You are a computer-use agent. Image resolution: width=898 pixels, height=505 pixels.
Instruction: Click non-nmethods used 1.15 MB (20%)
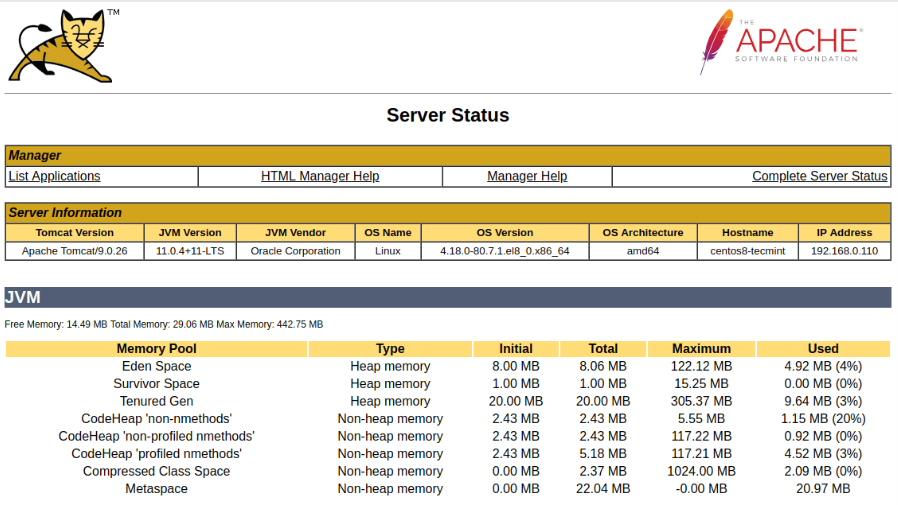(823, 419)
